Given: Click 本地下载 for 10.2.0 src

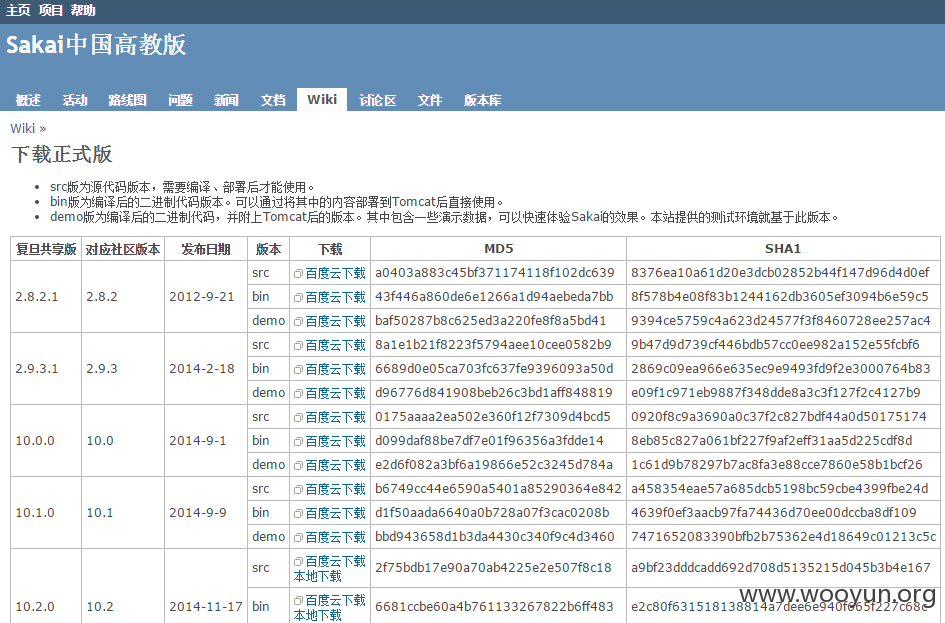Looking at the screenshot, I should [x=318, y=577].
